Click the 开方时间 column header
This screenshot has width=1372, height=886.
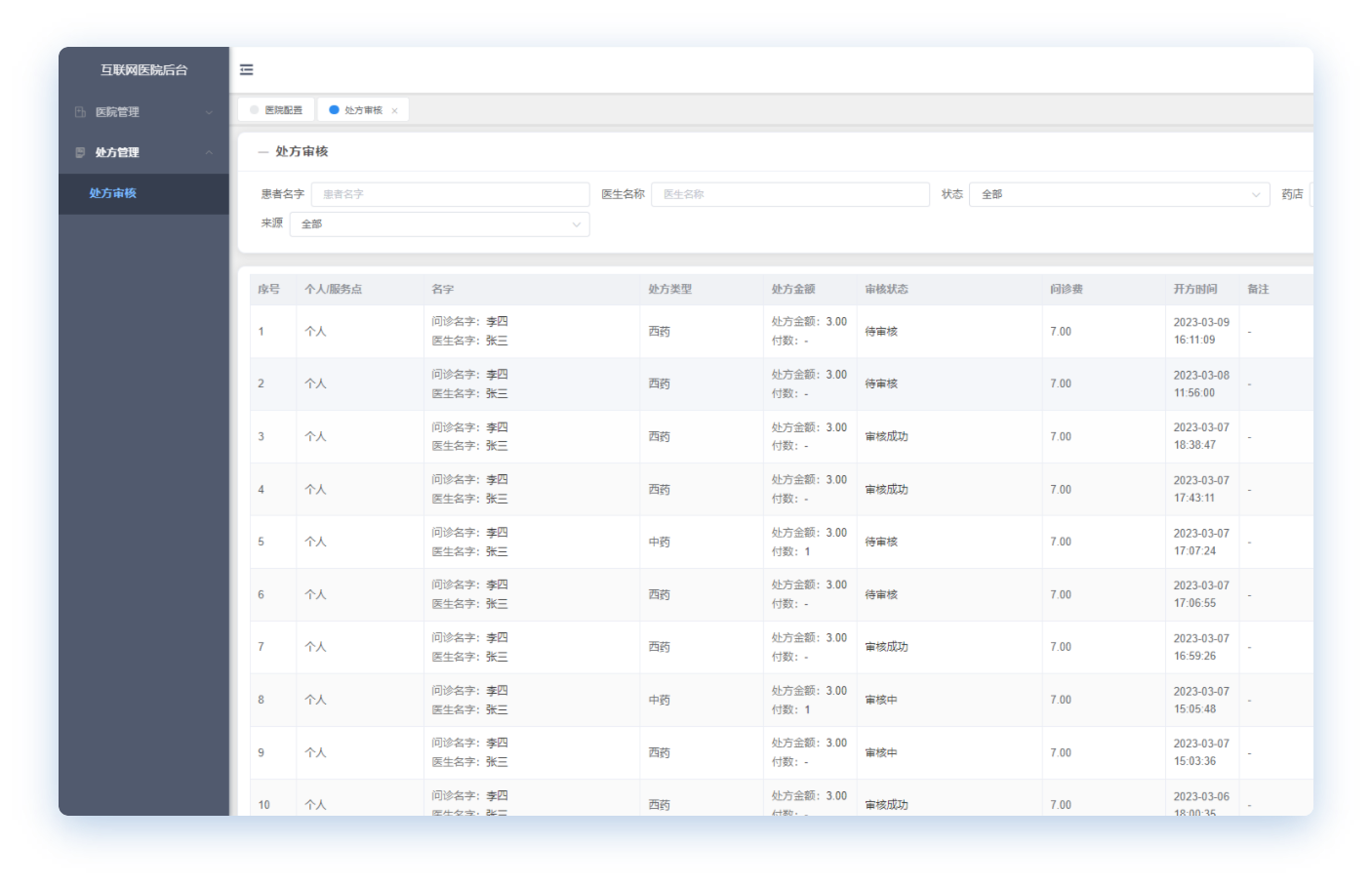(x=1194, y=290)
